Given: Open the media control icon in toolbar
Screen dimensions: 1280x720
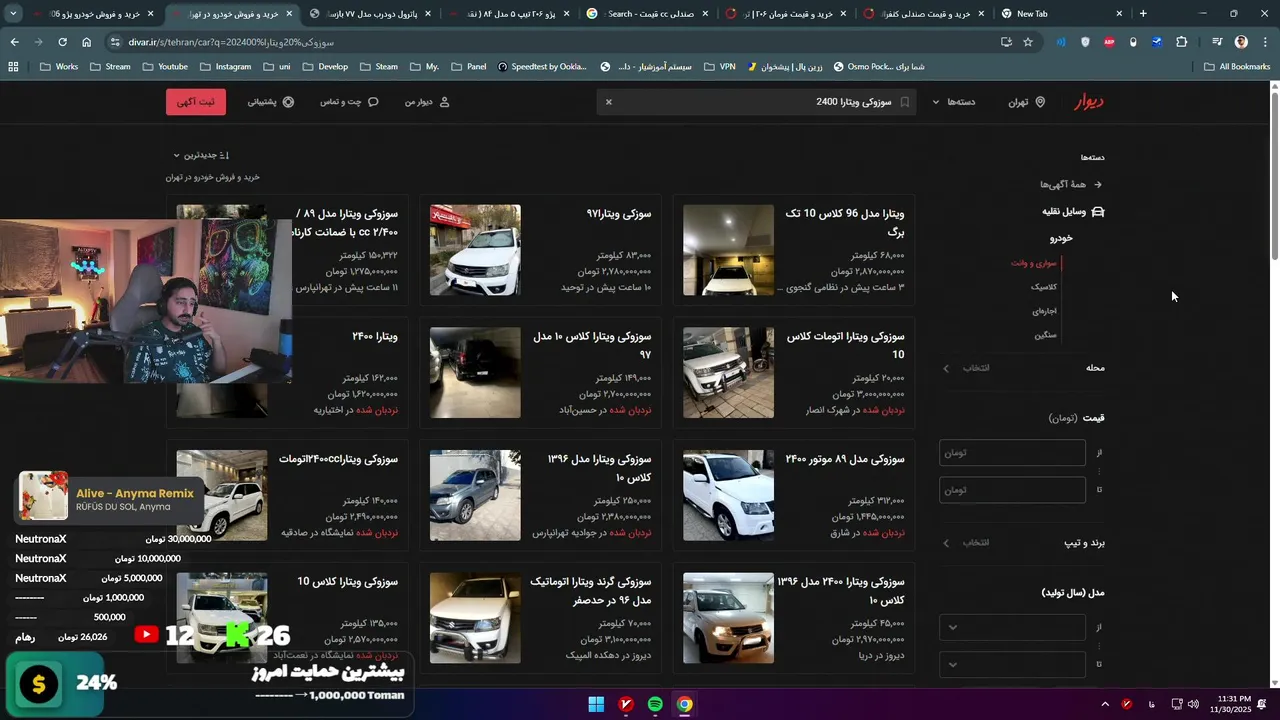Looking at the screenshot, I should 1217,42.
